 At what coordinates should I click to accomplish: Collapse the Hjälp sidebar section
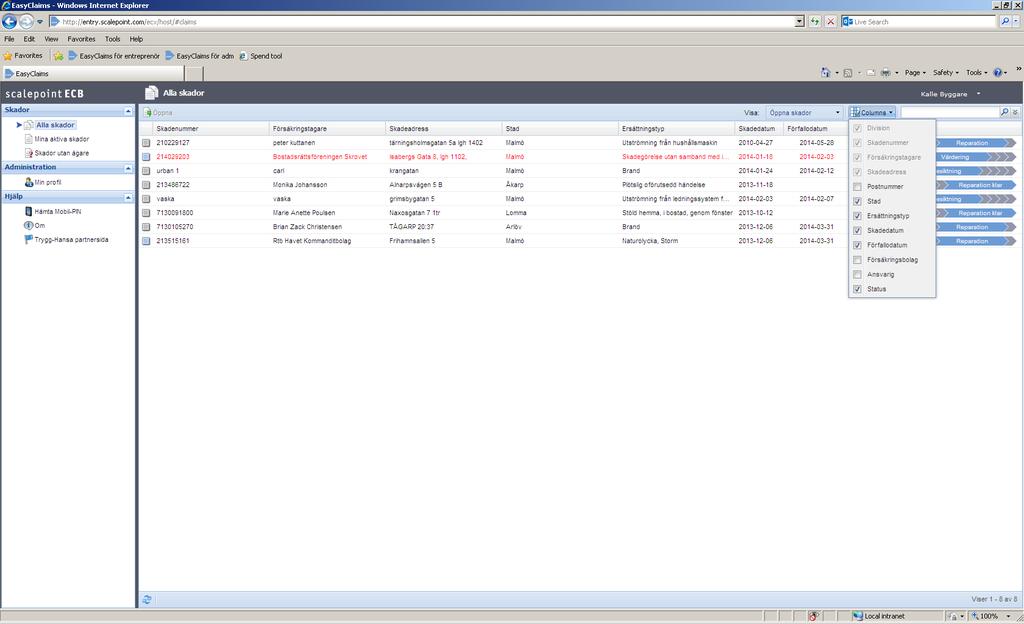tap(128, 197)
